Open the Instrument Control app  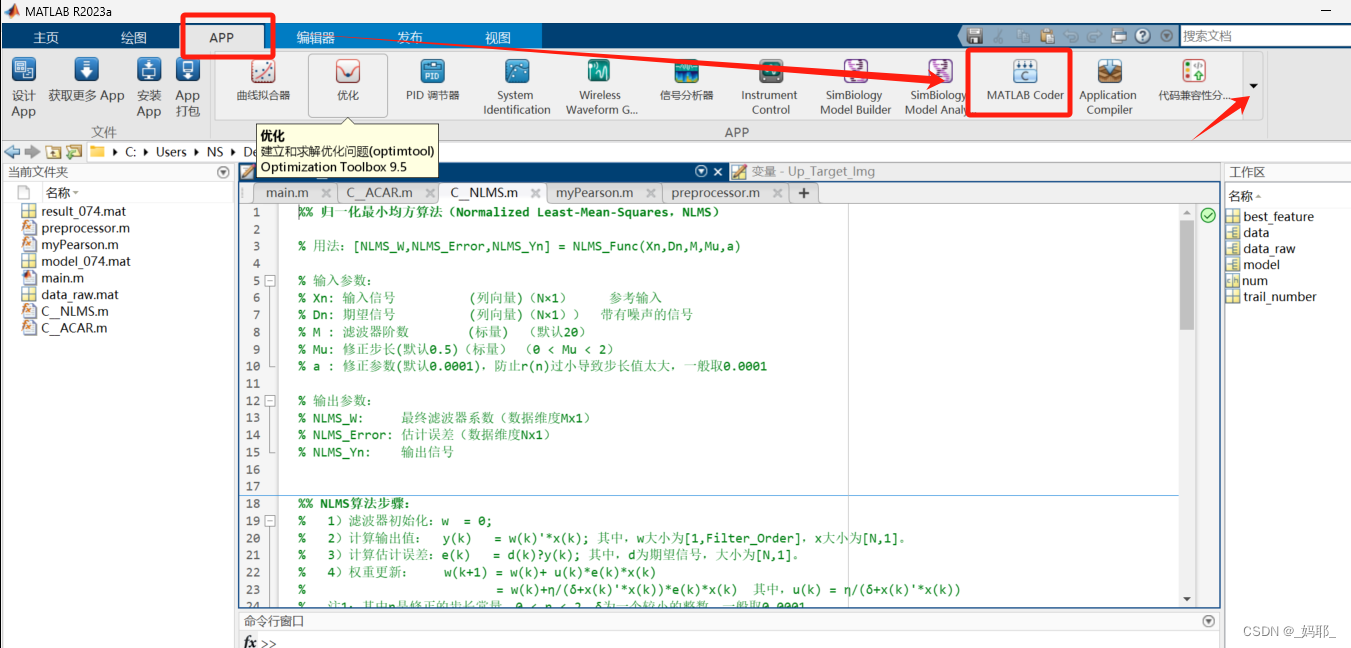point(770,87)
